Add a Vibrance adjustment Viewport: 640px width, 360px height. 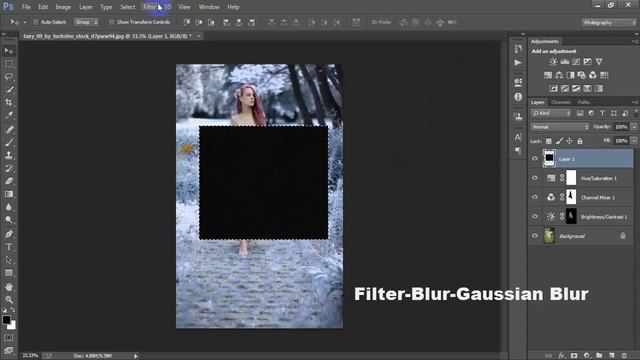tap(599, 62)
